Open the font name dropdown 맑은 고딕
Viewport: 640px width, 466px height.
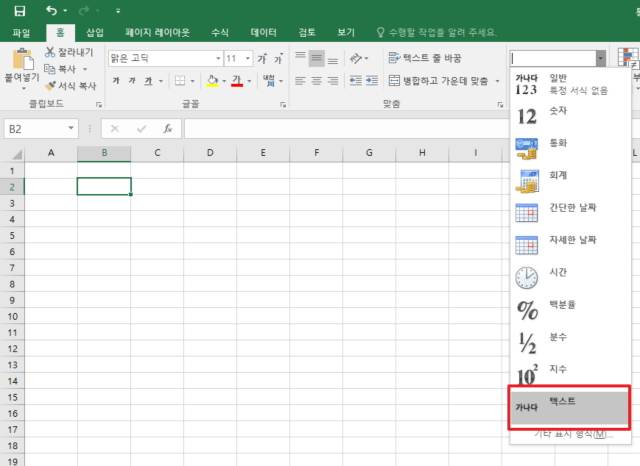[218, 59]
